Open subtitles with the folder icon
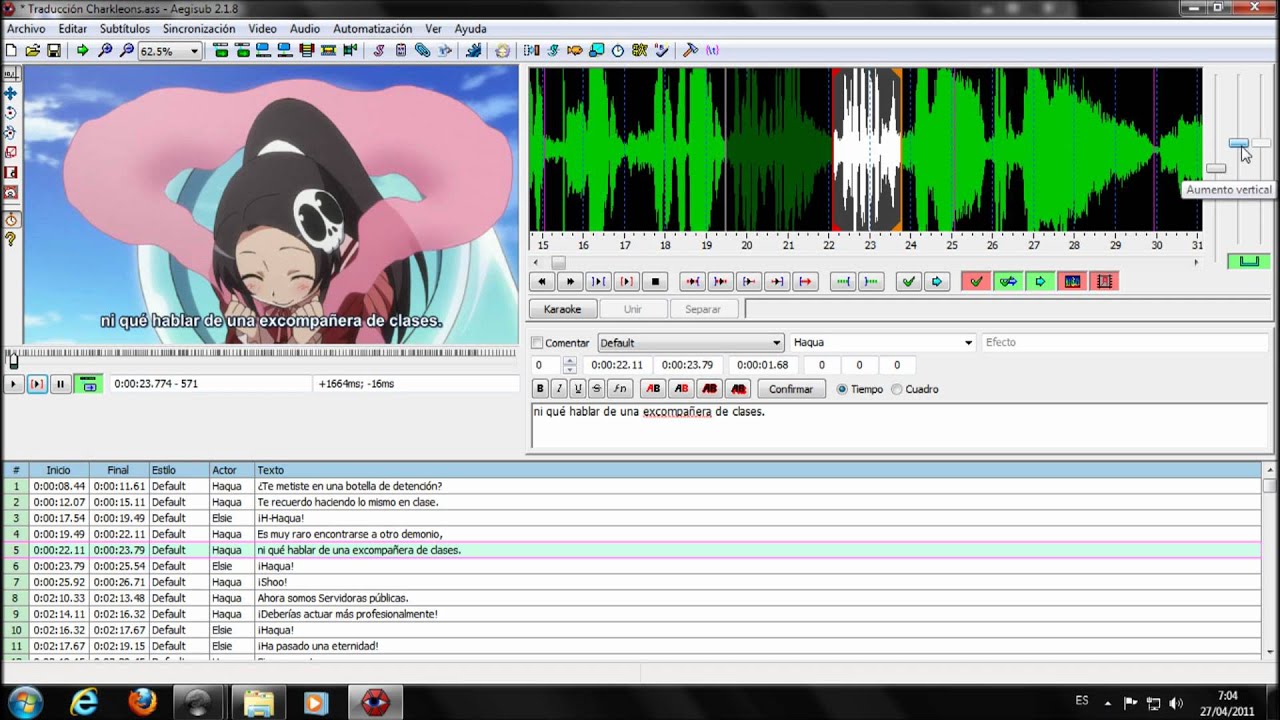1280x720 pixels. click(x=32, y=50)
